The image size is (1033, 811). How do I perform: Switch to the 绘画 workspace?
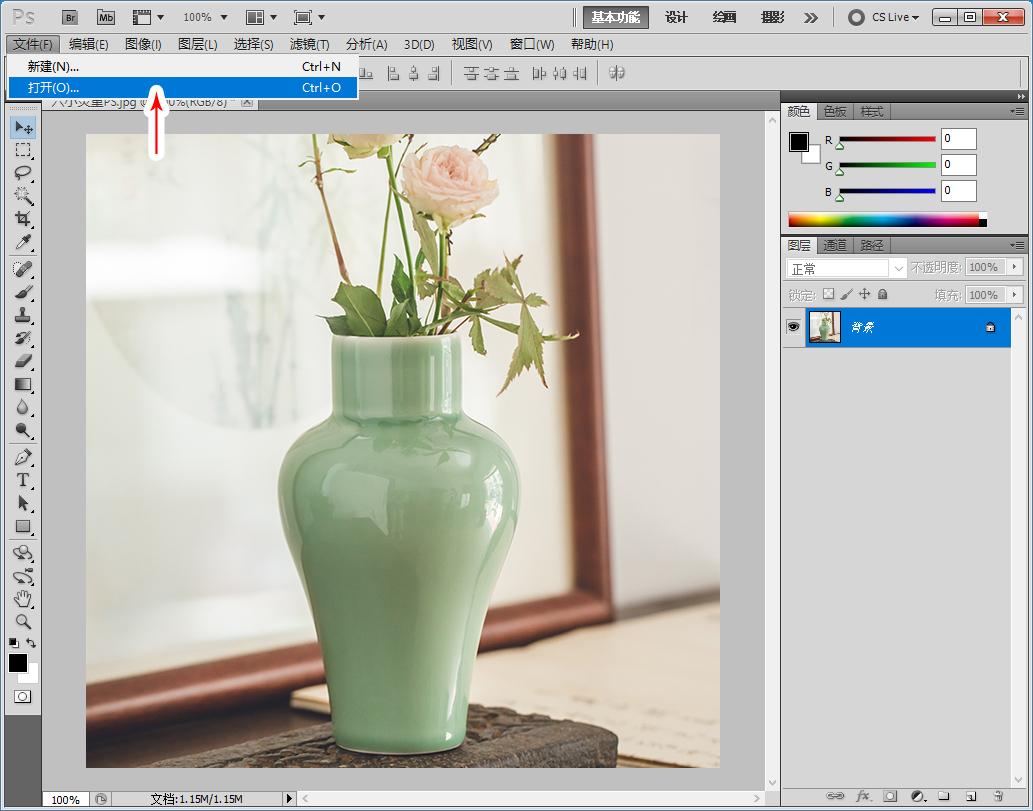coord(724,17)
